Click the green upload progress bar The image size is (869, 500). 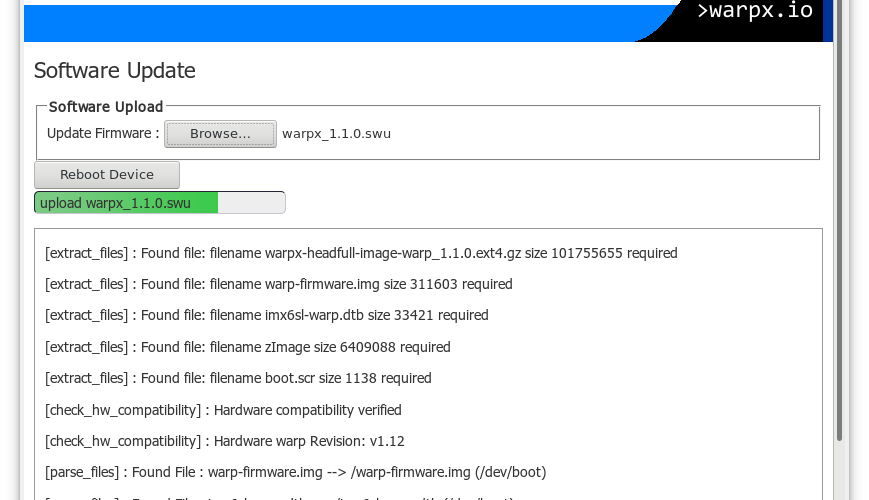tap(126, 203)
